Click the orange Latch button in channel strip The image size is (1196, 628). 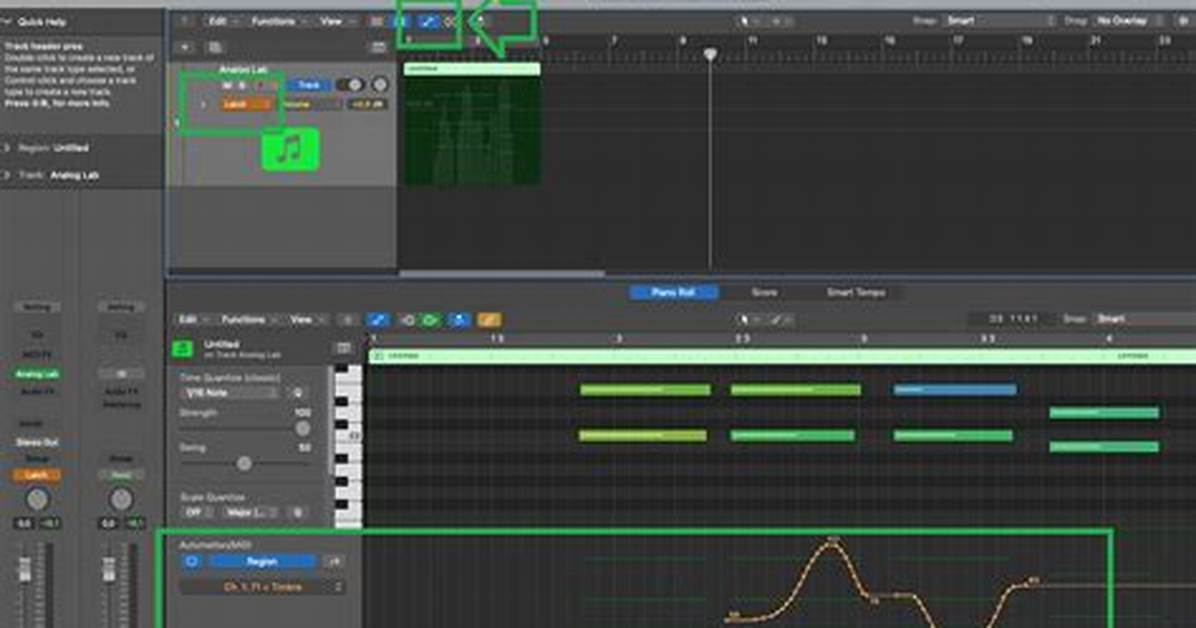[36, 475]
